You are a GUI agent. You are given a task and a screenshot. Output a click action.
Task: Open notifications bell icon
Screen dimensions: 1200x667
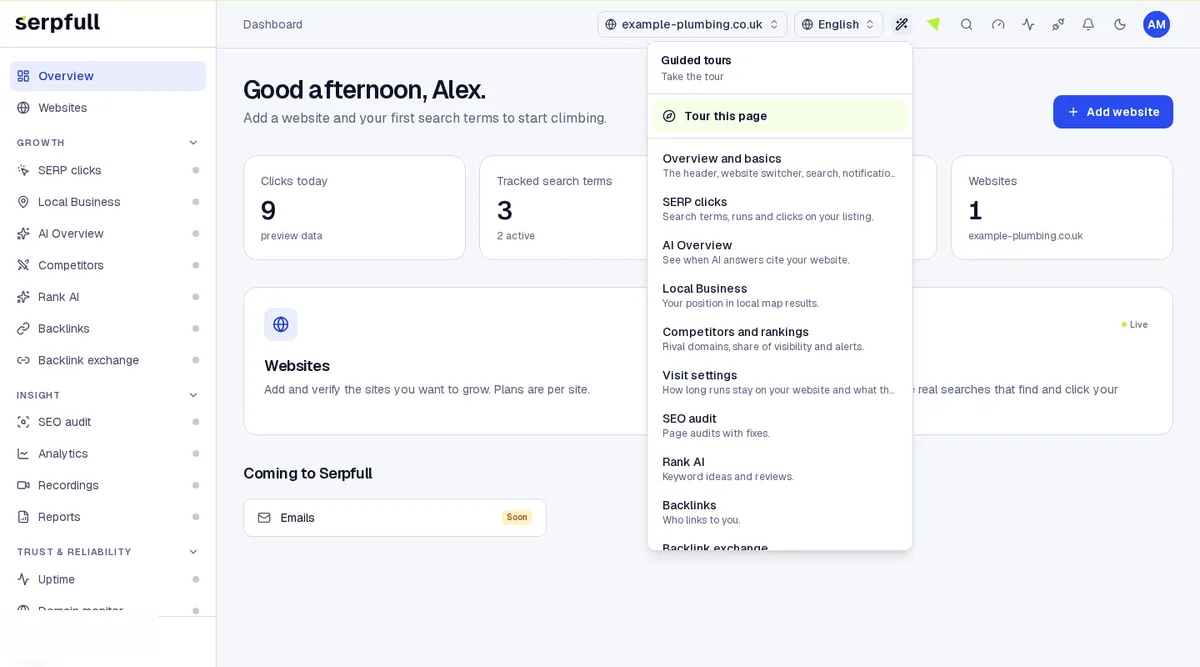[1088, 24]
